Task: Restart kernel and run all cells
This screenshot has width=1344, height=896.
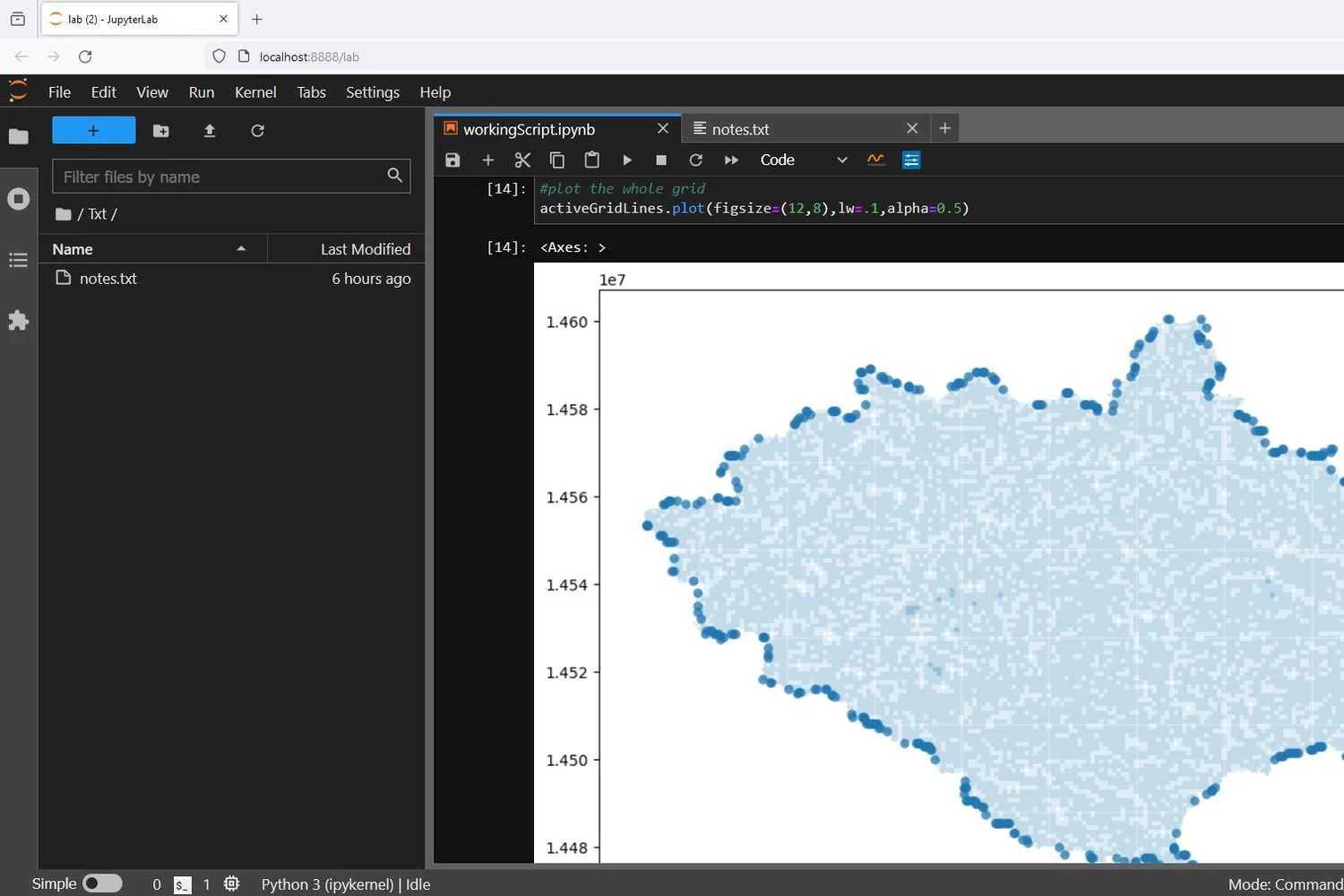Action: 731,160
